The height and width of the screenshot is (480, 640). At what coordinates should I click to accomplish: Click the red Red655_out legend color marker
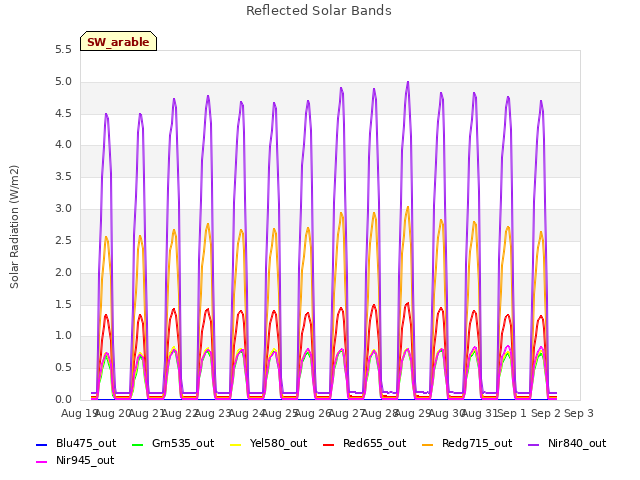coord(329,444)
